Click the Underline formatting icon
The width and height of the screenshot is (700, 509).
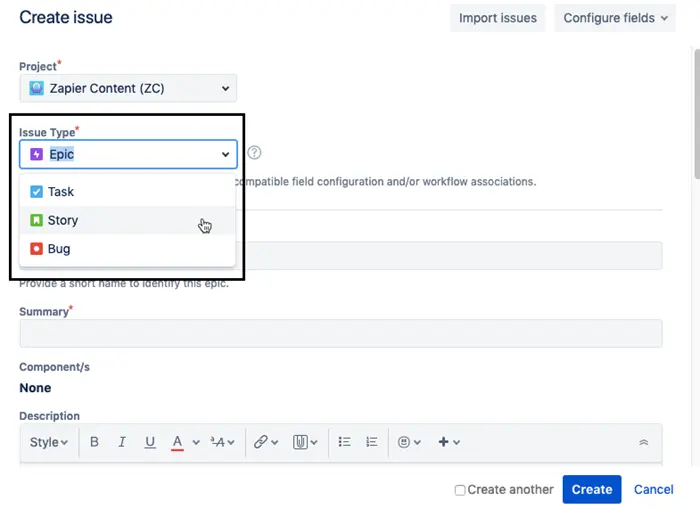coord(150,442)
